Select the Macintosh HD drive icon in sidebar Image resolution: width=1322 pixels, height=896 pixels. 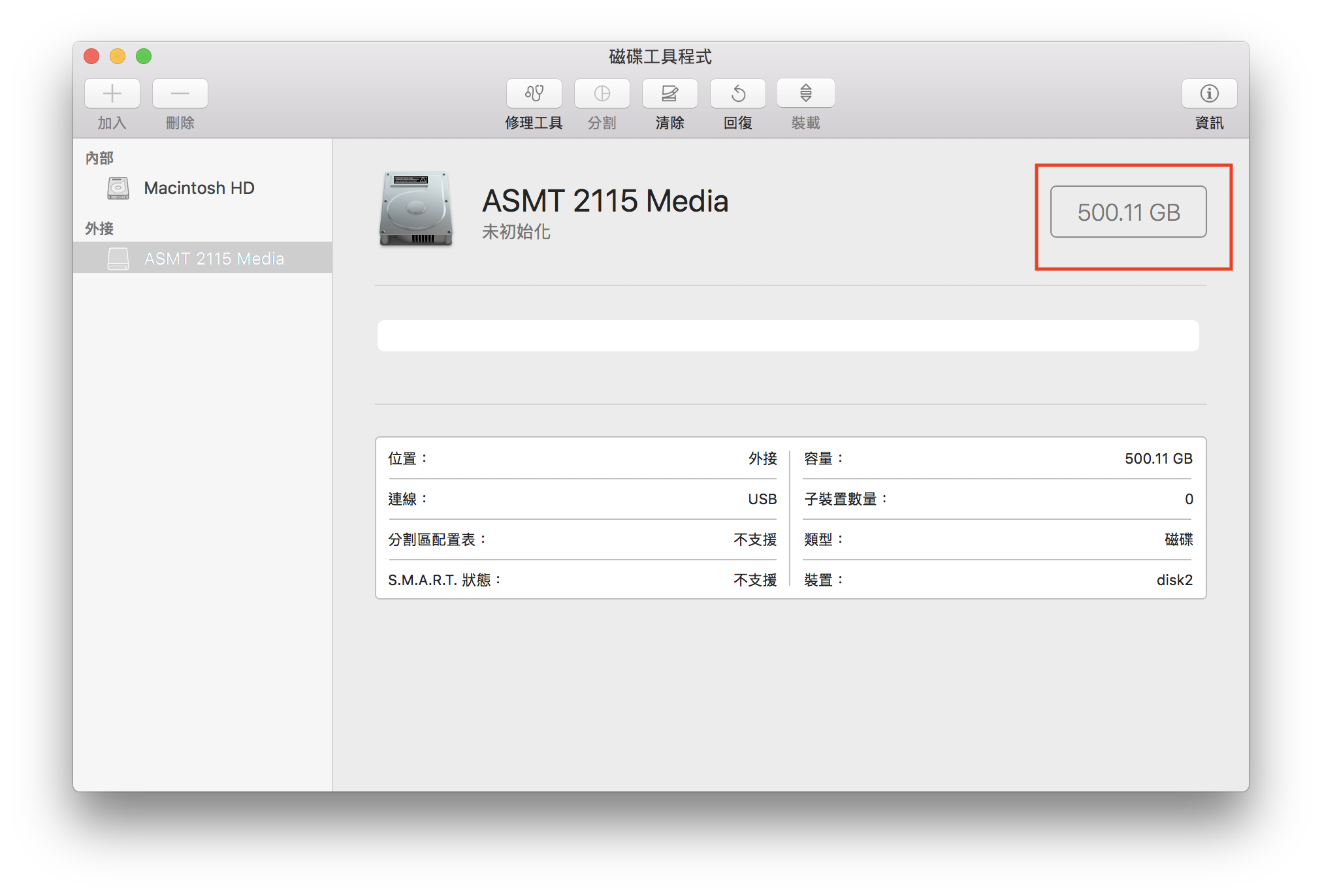(x=118, y=188)
